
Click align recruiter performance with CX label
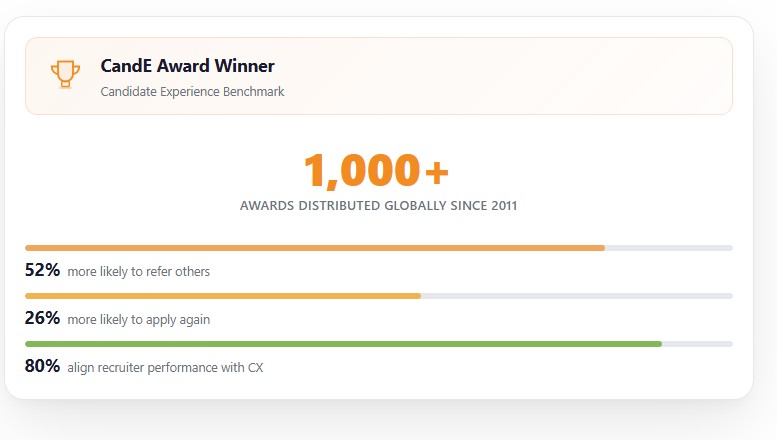coord(166,368)
